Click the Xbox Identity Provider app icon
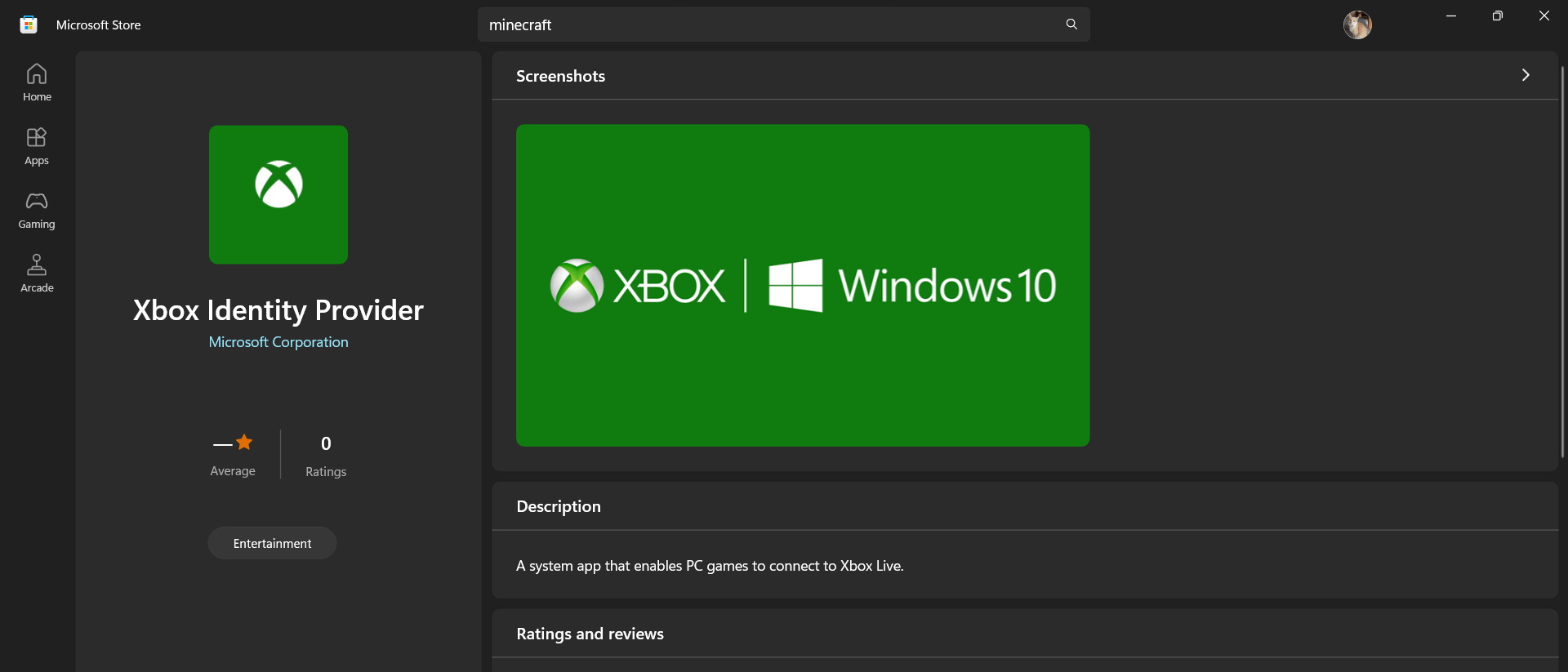The width and height of the screenshot is (1568, 672). coord(278,194)
